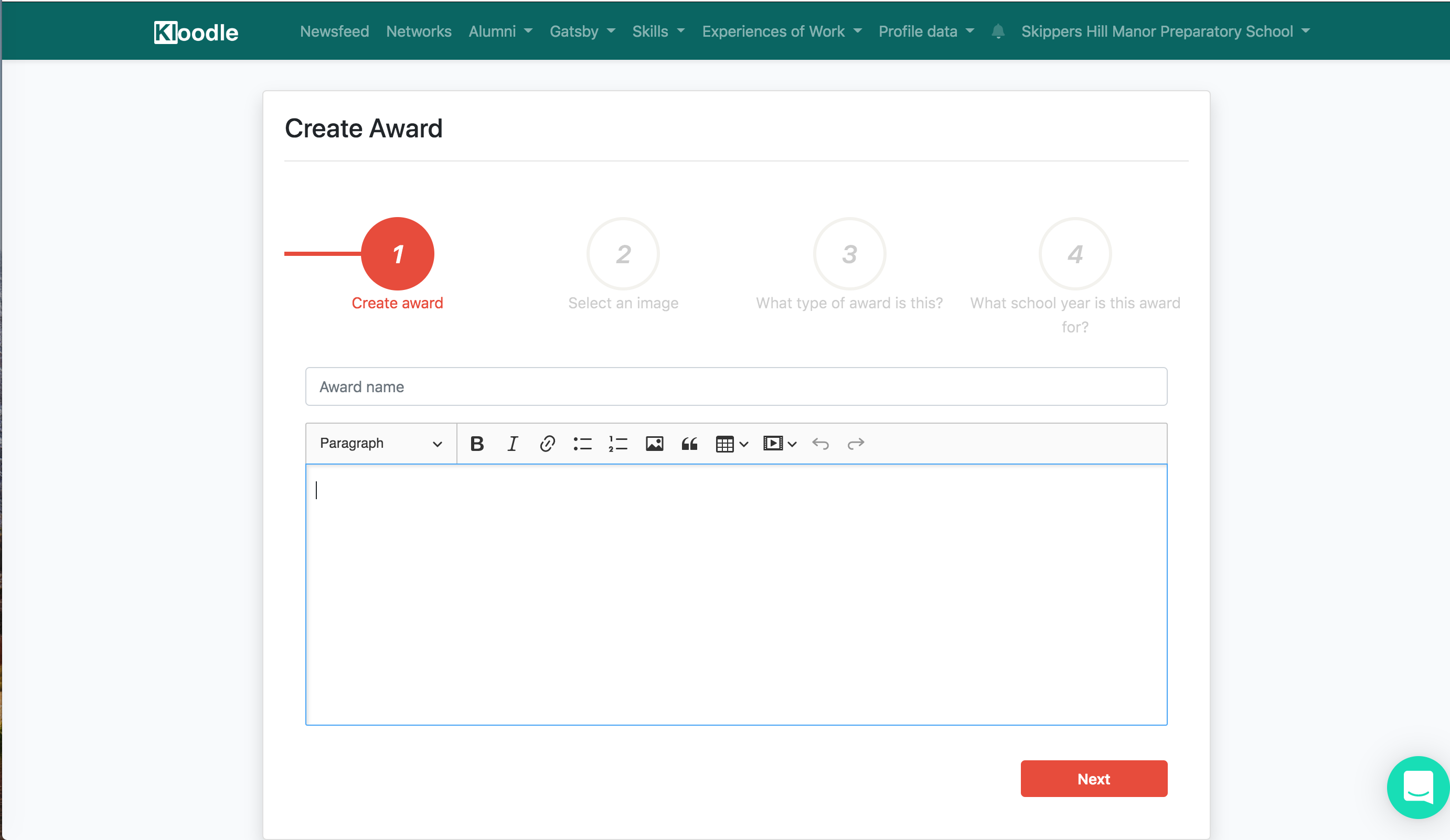The width and height of the screenshot is (1450, 840).
Task: Expand the Skills menu
Action: coord(658,31)
